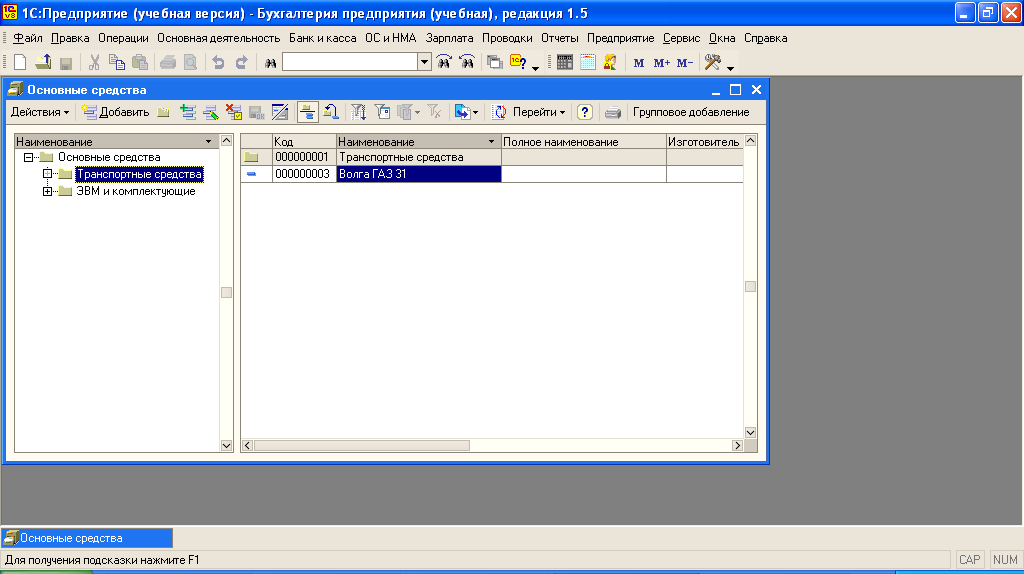The width and height of the screenshot is (1024, 574).
Task: Click the Disable filter icon
Action: pyautogui.click(x=434, y=112)
